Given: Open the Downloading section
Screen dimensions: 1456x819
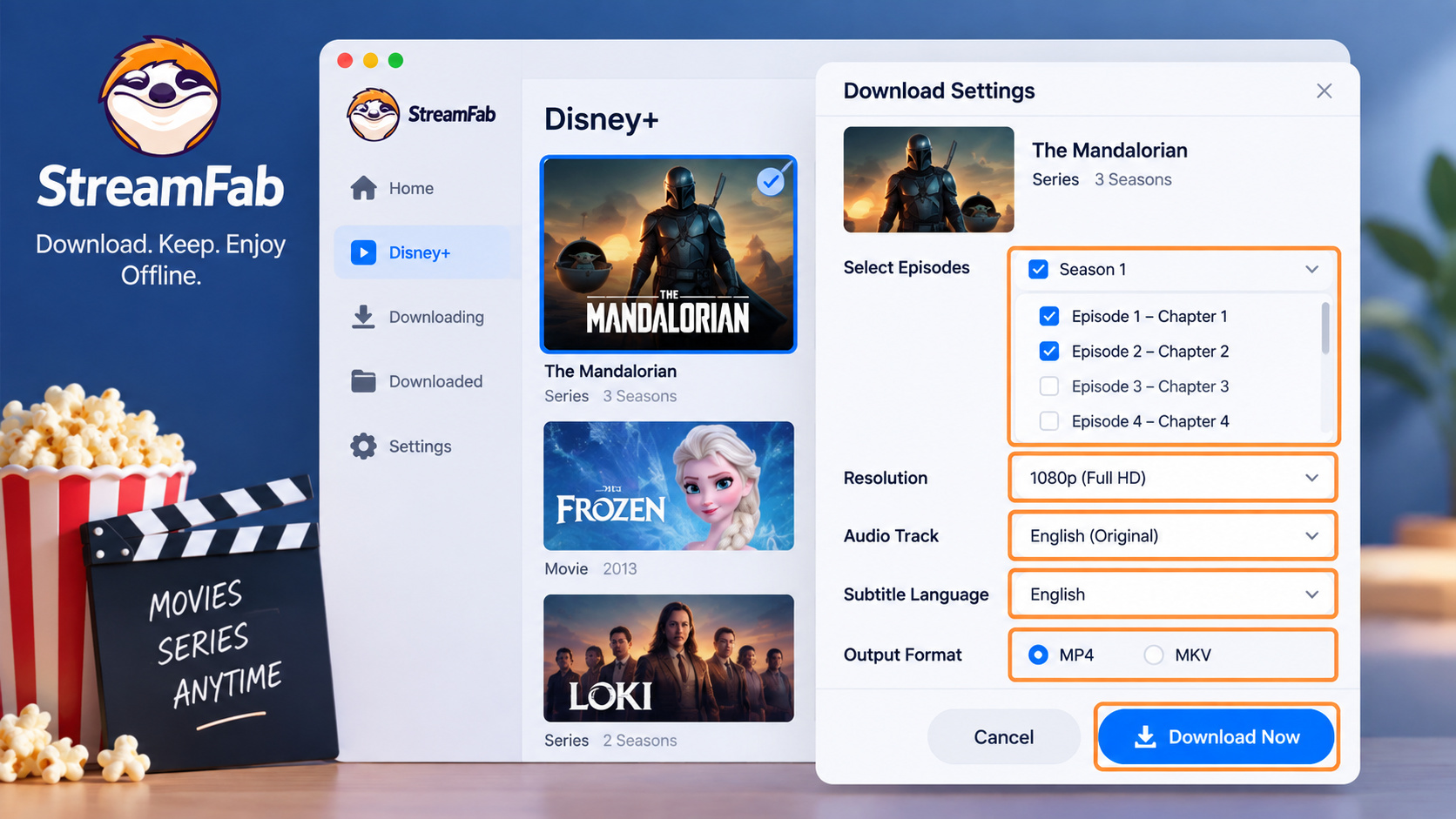Looking at the screenshot, I should tap(422, 317).
